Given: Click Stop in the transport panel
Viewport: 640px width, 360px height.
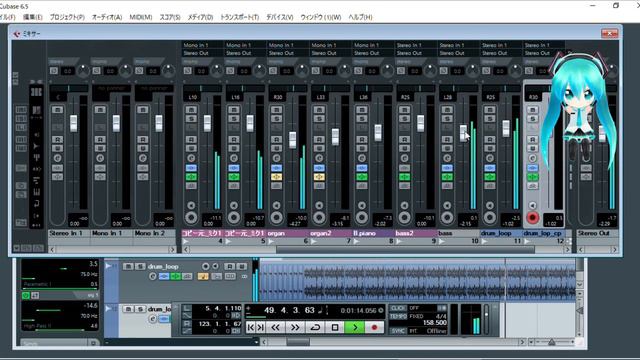Looking at the screenshot, I should [335, 327].
